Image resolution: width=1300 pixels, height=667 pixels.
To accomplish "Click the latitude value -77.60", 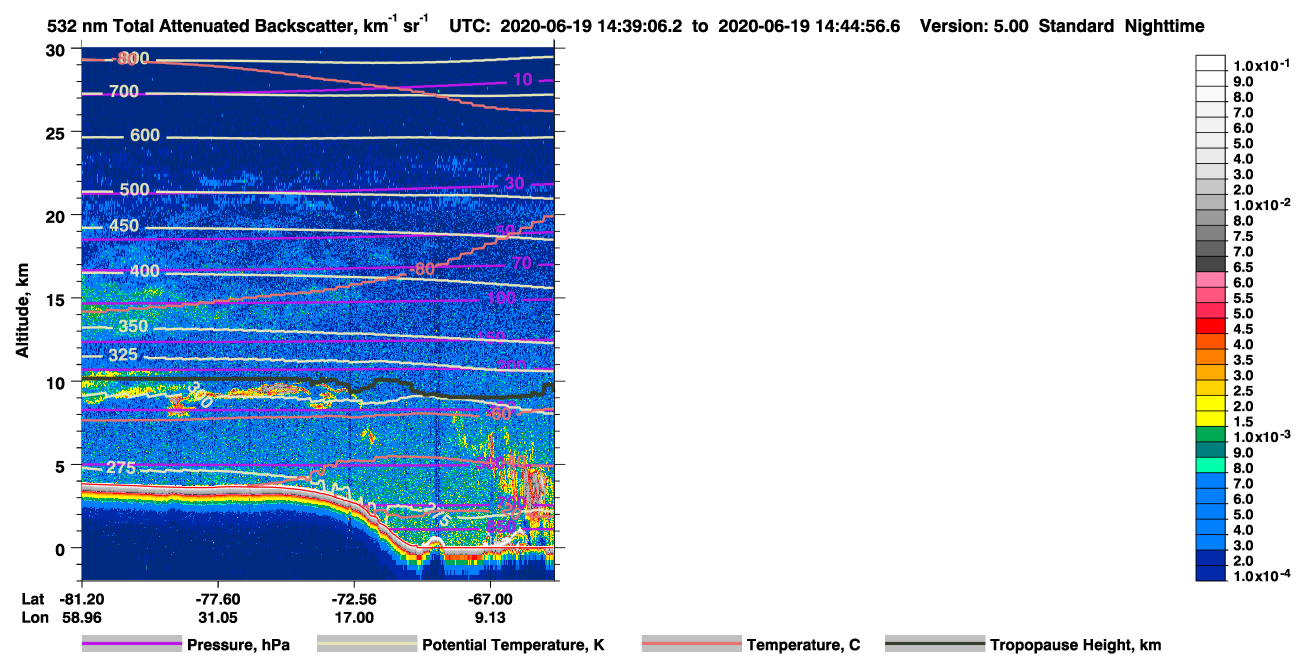I will click(x=218, y=598).
